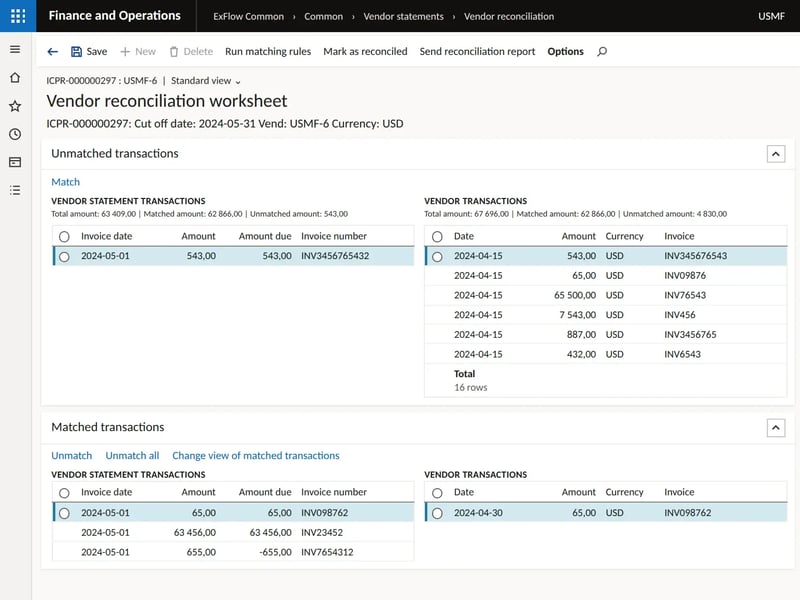This screenshot has height=600, width=800.
Task: Open the Options tab
Action: [x=565, y=52]
